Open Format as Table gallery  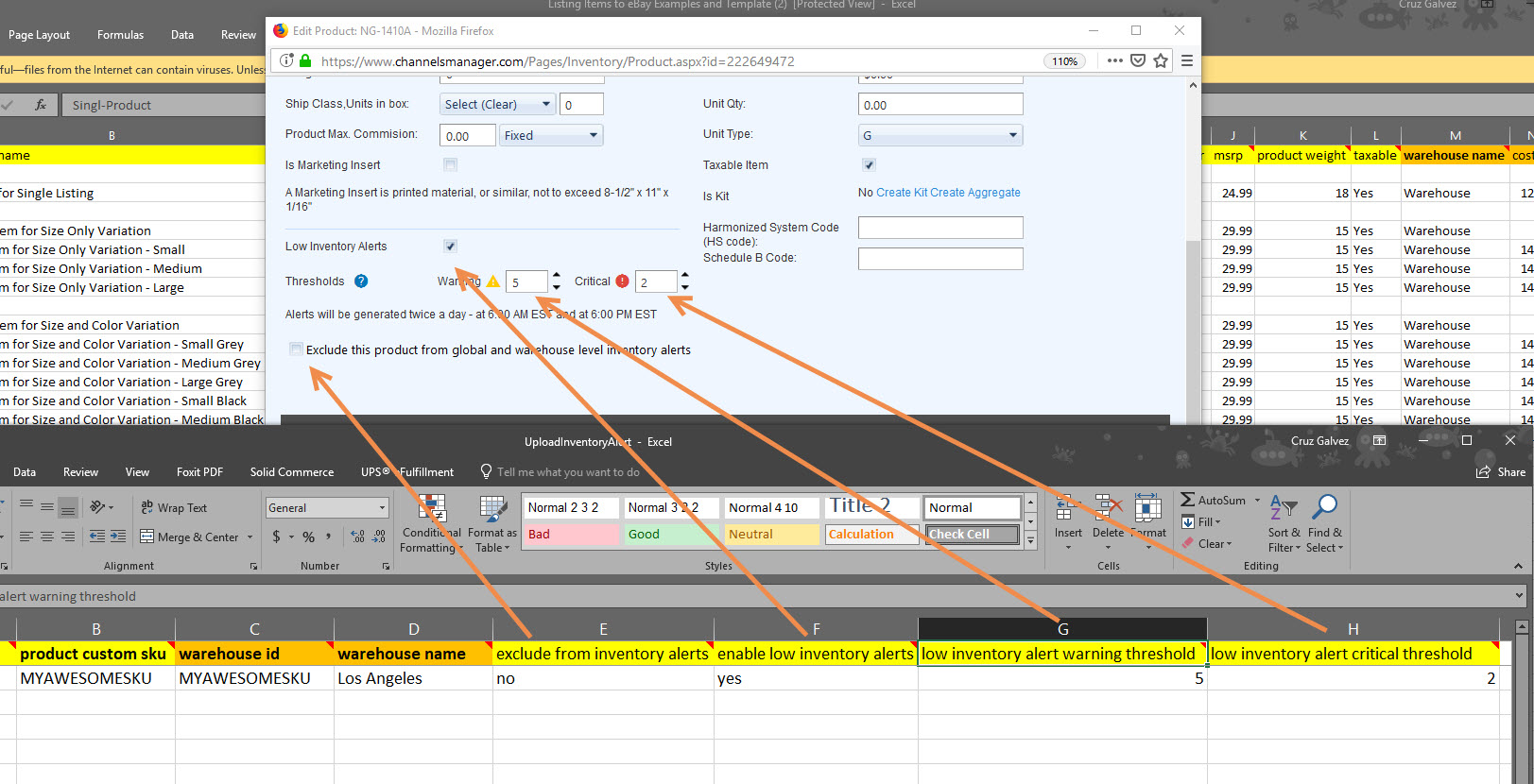click(x=492, y=524)
